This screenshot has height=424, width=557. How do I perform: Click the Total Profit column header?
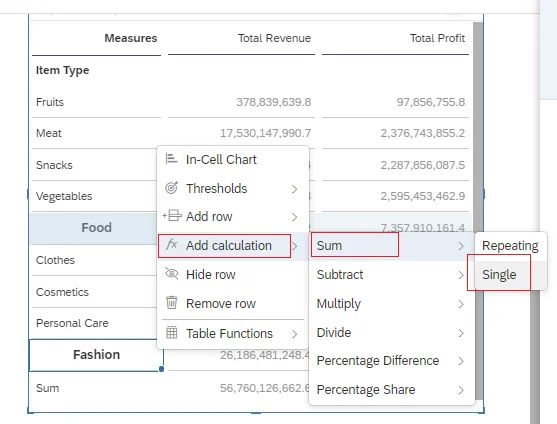point(437,38)
